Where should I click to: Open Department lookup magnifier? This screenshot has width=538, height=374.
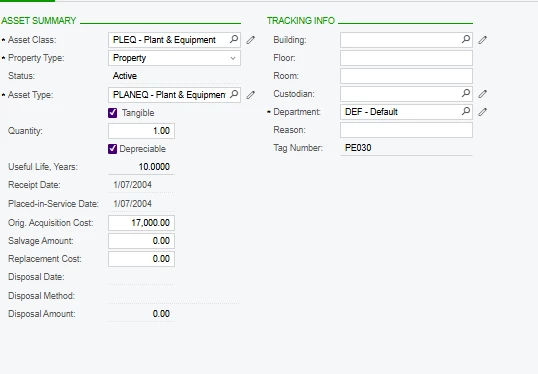click(x=466, y=111)
